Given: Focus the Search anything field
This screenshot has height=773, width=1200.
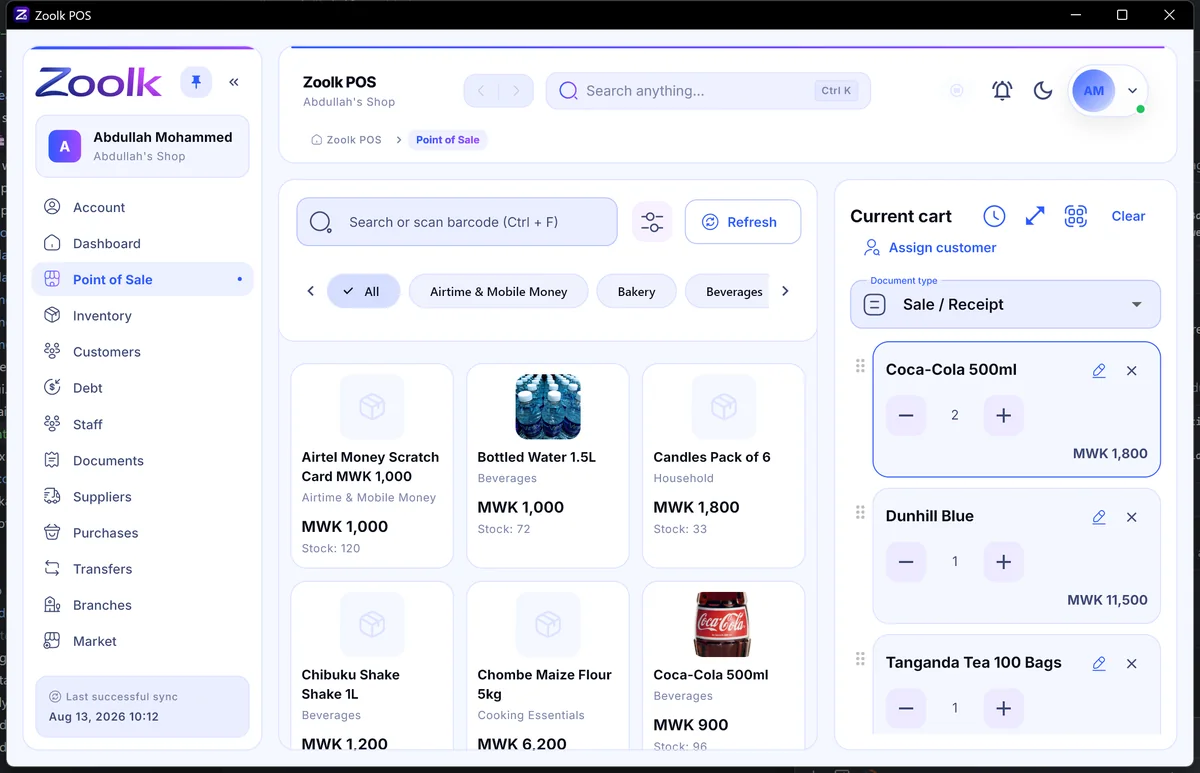Looking at the screenshot, I should click(x=708, y=91).
